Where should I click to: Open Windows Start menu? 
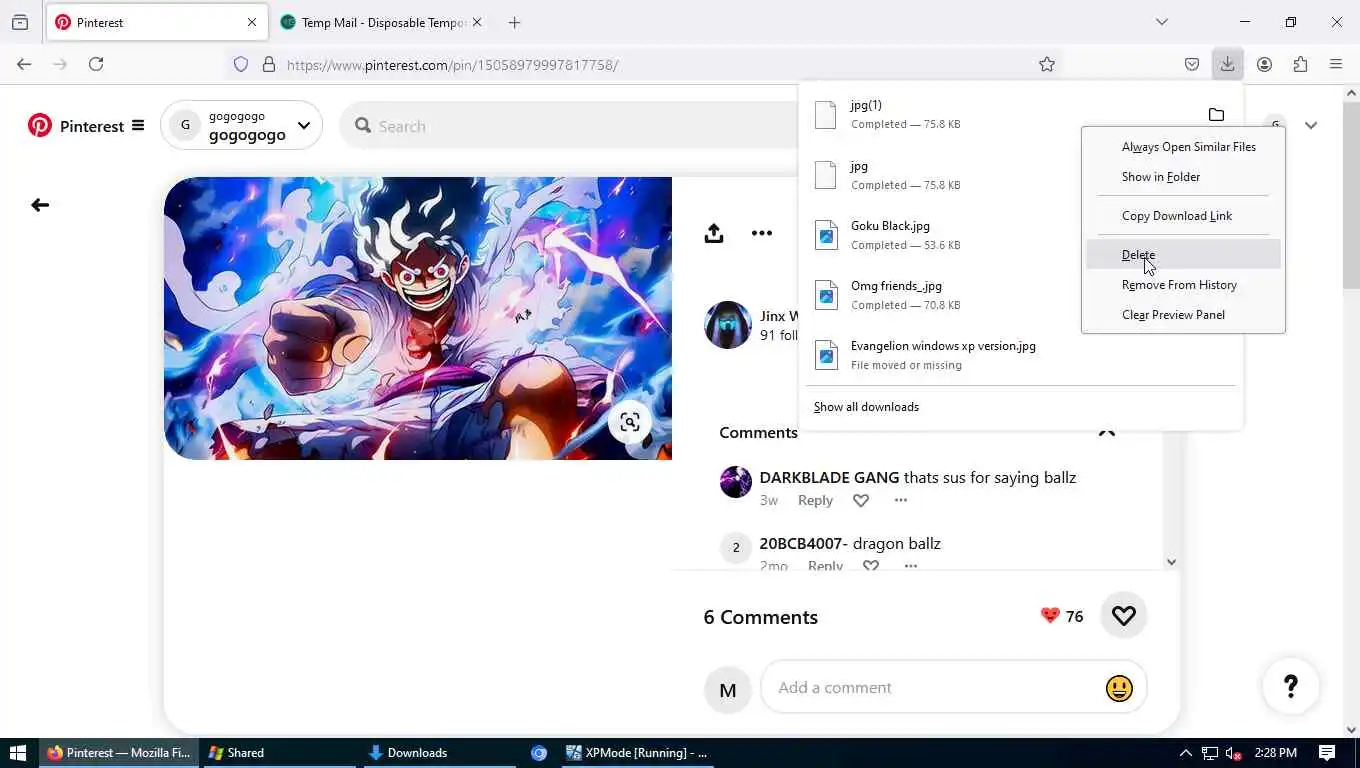pos(17,753)
